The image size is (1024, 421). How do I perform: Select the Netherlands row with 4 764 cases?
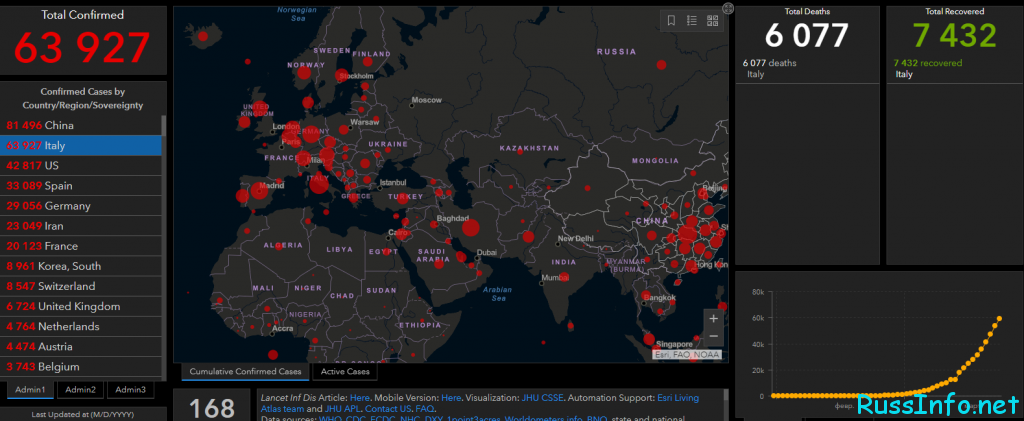pos(81,327)
